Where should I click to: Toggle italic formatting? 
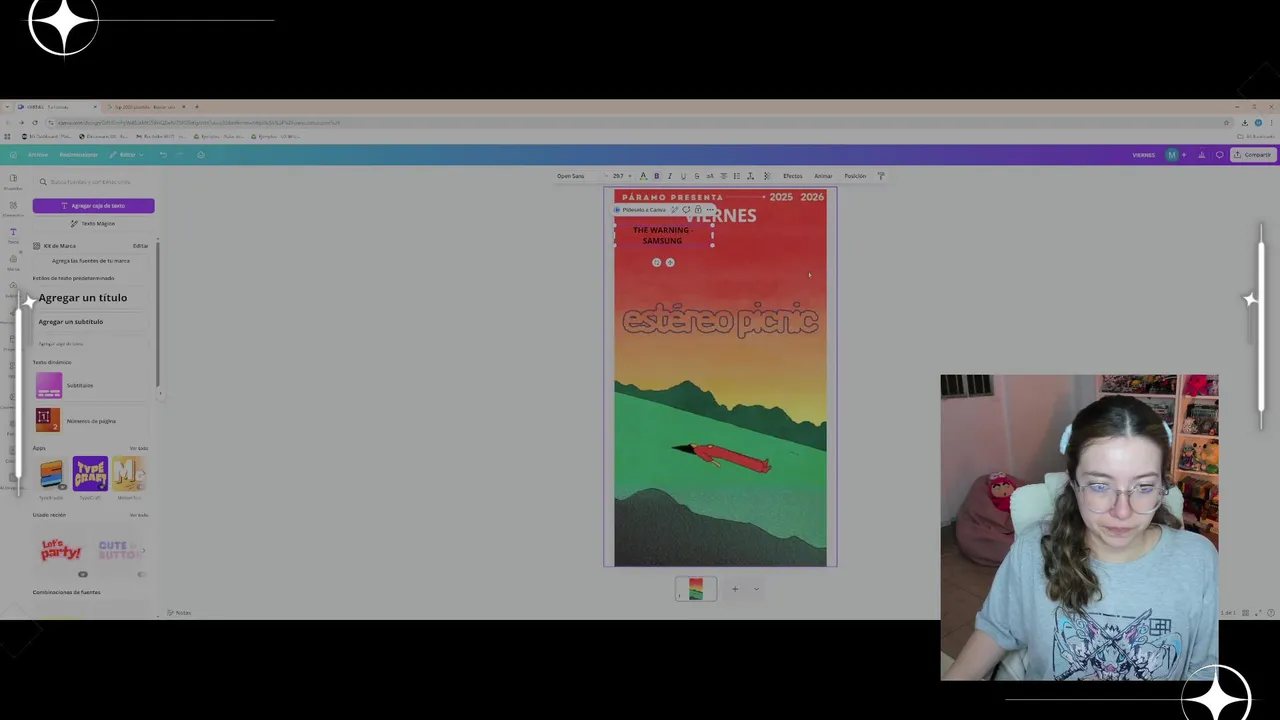point(669,176)
